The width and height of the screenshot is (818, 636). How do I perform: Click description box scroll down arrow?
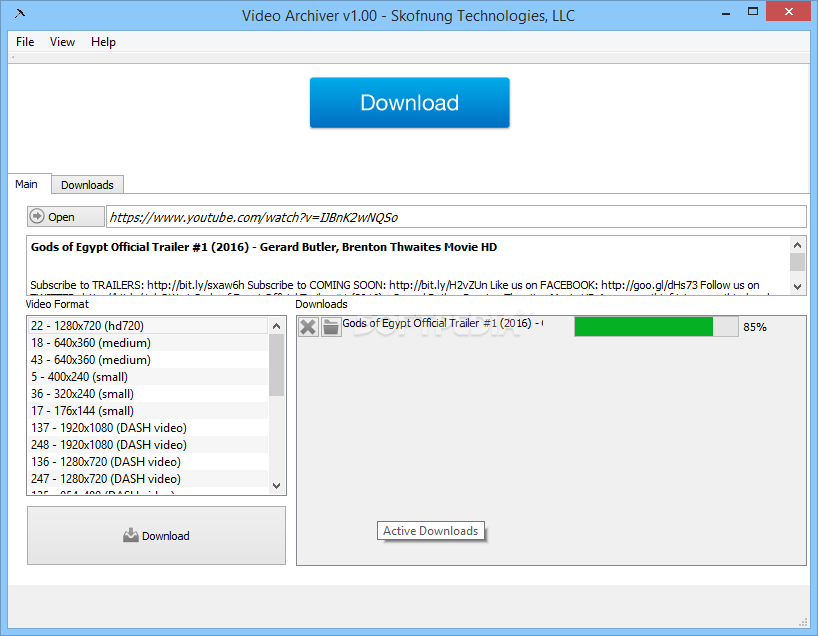click(797, 286)
